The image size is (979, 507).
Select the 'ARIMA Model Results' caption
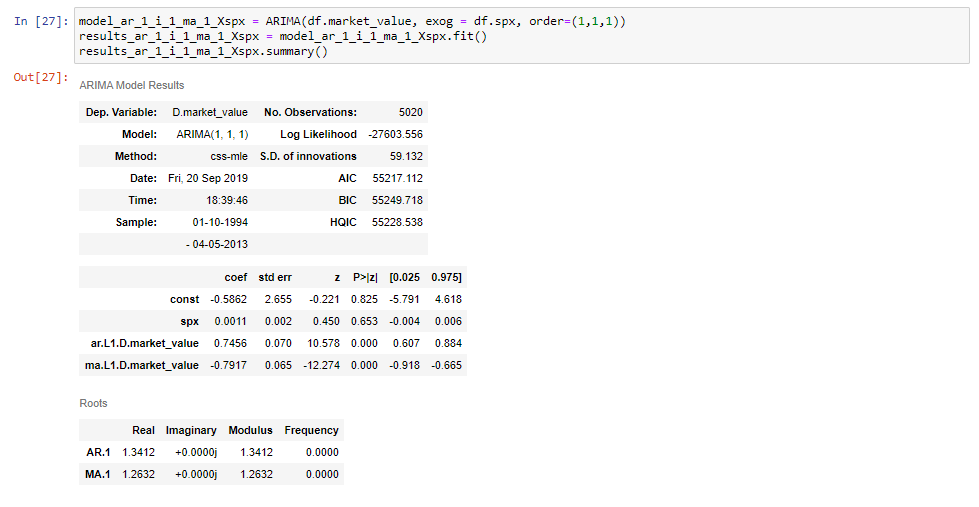pos(132,86)
